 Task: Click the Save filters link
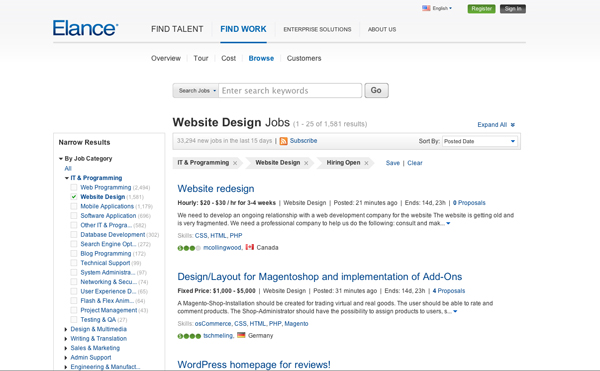(x=393, y=163)
